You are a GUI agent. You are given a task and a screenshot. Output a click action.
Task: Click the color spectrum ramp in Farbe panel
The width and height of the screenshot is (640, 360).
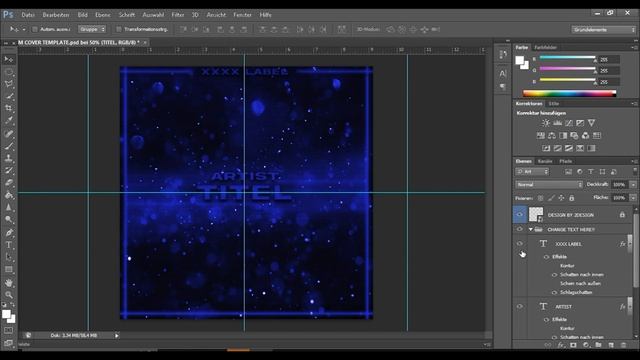point(569,93)
